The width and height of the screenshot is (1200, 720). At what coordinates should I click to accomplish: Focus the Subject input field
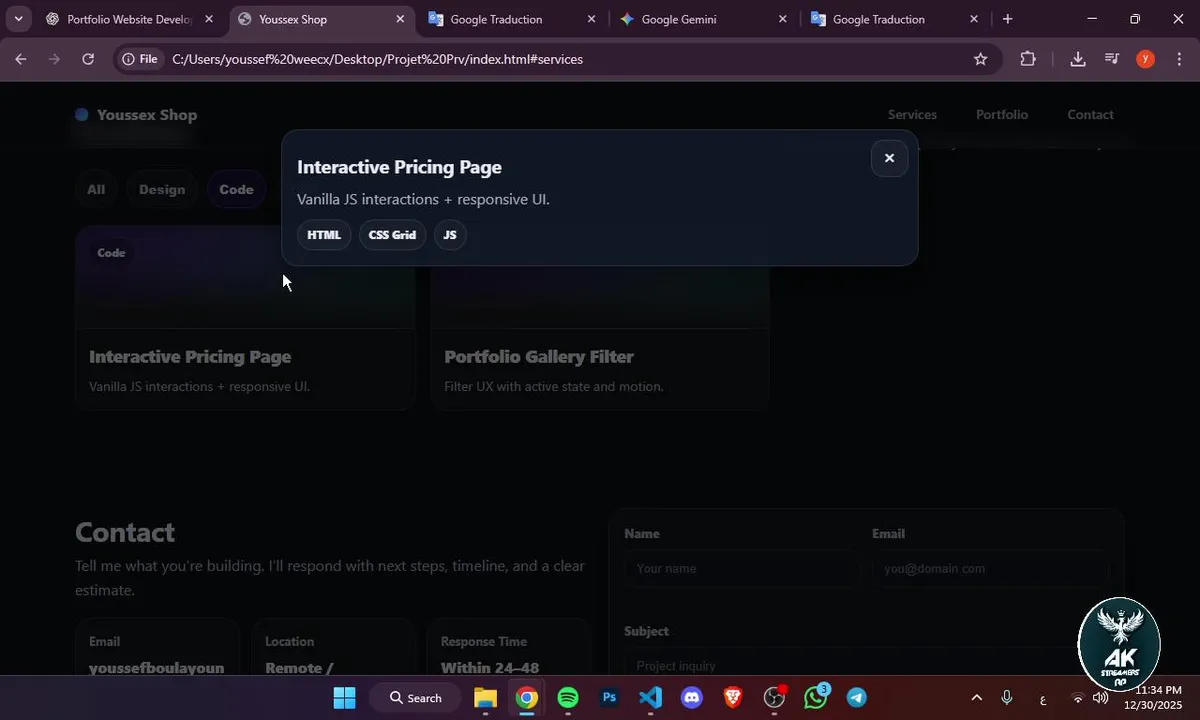[866, 665]
